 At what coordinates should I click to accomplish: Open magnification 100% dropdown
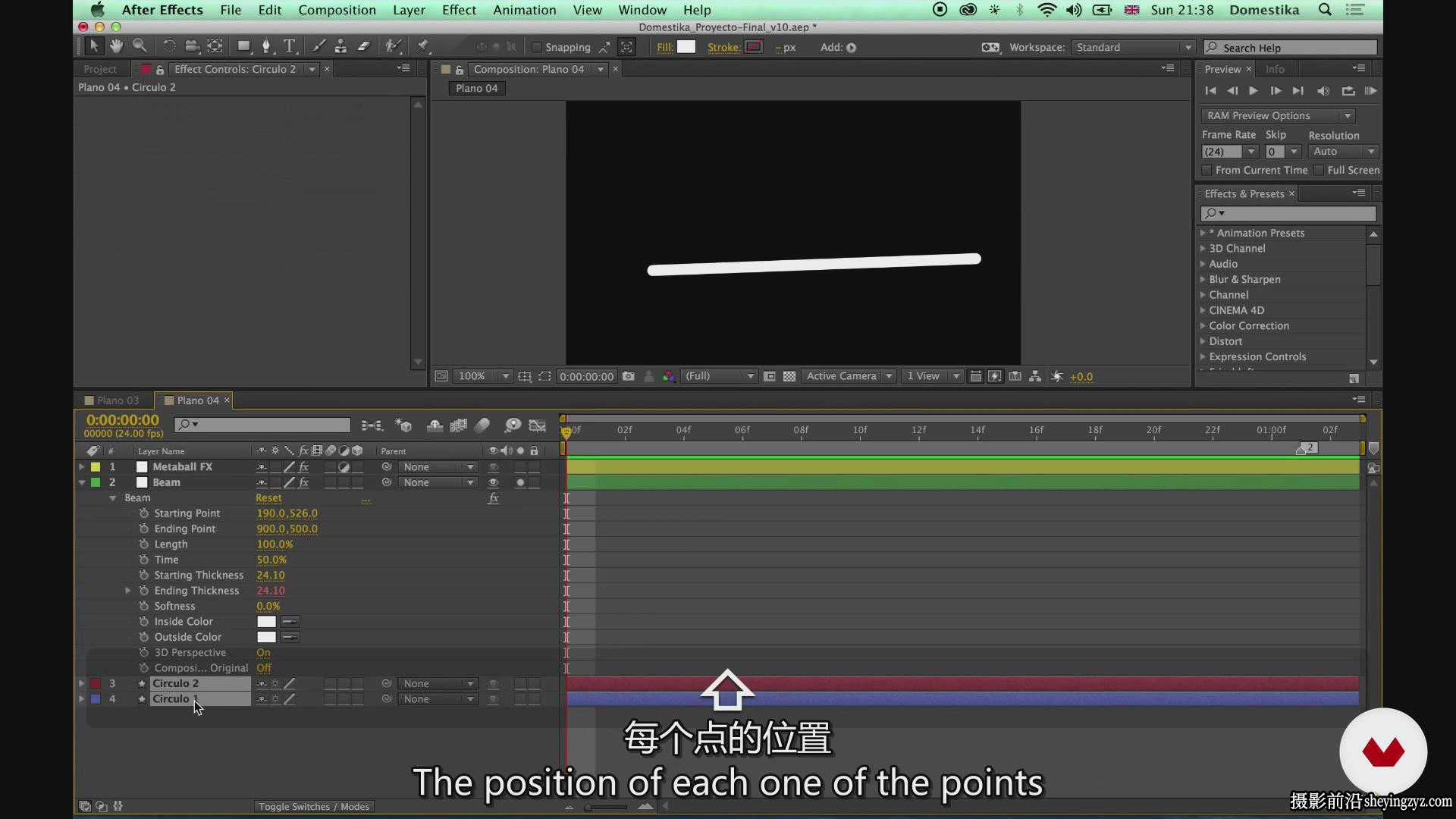[483, 376]
